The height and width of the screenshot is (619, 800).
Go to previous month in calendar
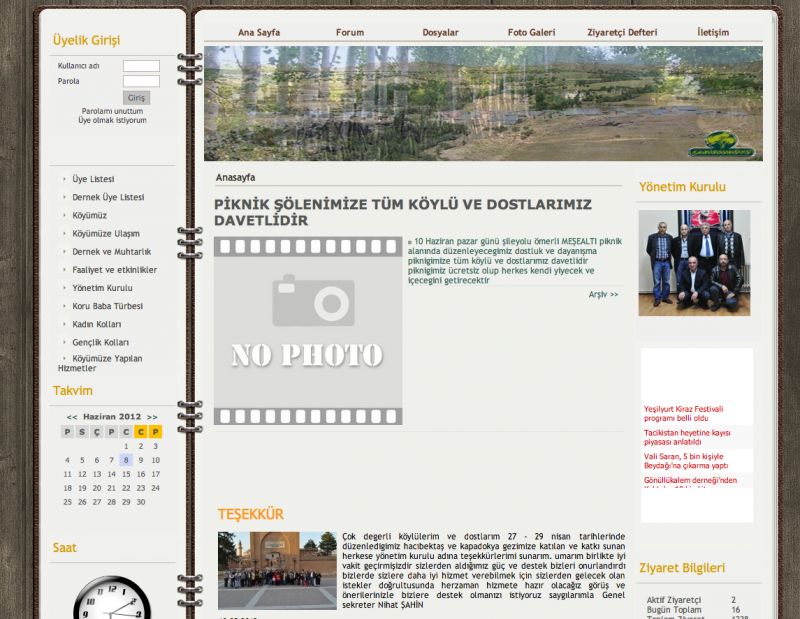pyautogui.click(x=72, y=417)
